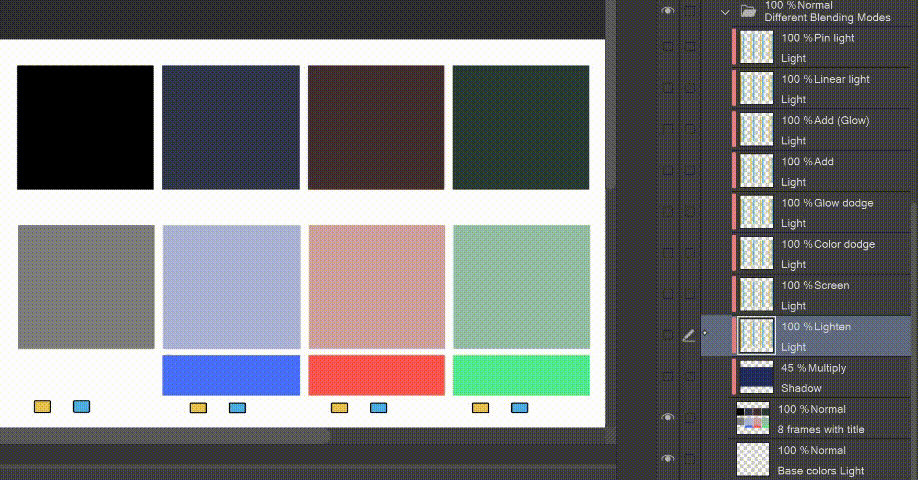Click the light green square on the canvas
Viewport: 918px width, 480px height.
click(x=522, y=287)
